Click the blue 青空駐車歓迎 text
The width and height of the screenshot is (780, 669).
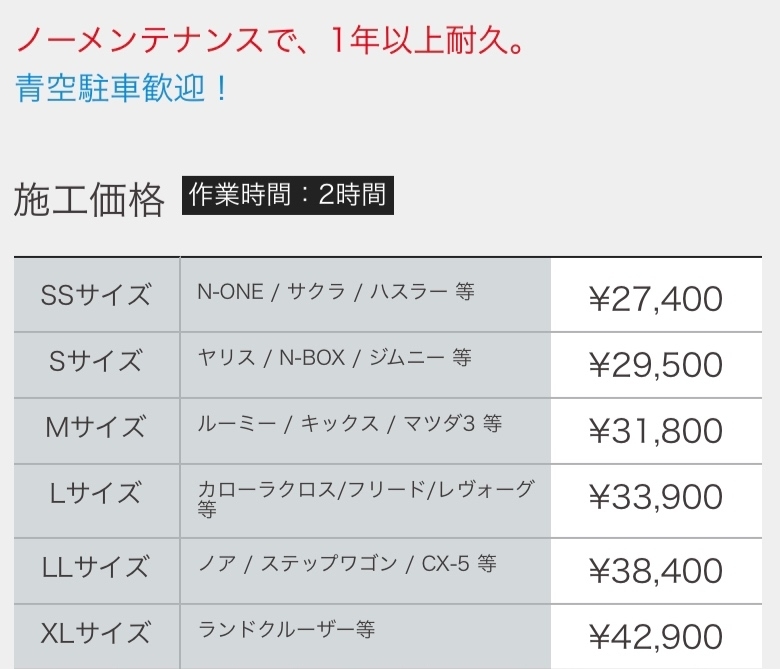click(122, 87)
